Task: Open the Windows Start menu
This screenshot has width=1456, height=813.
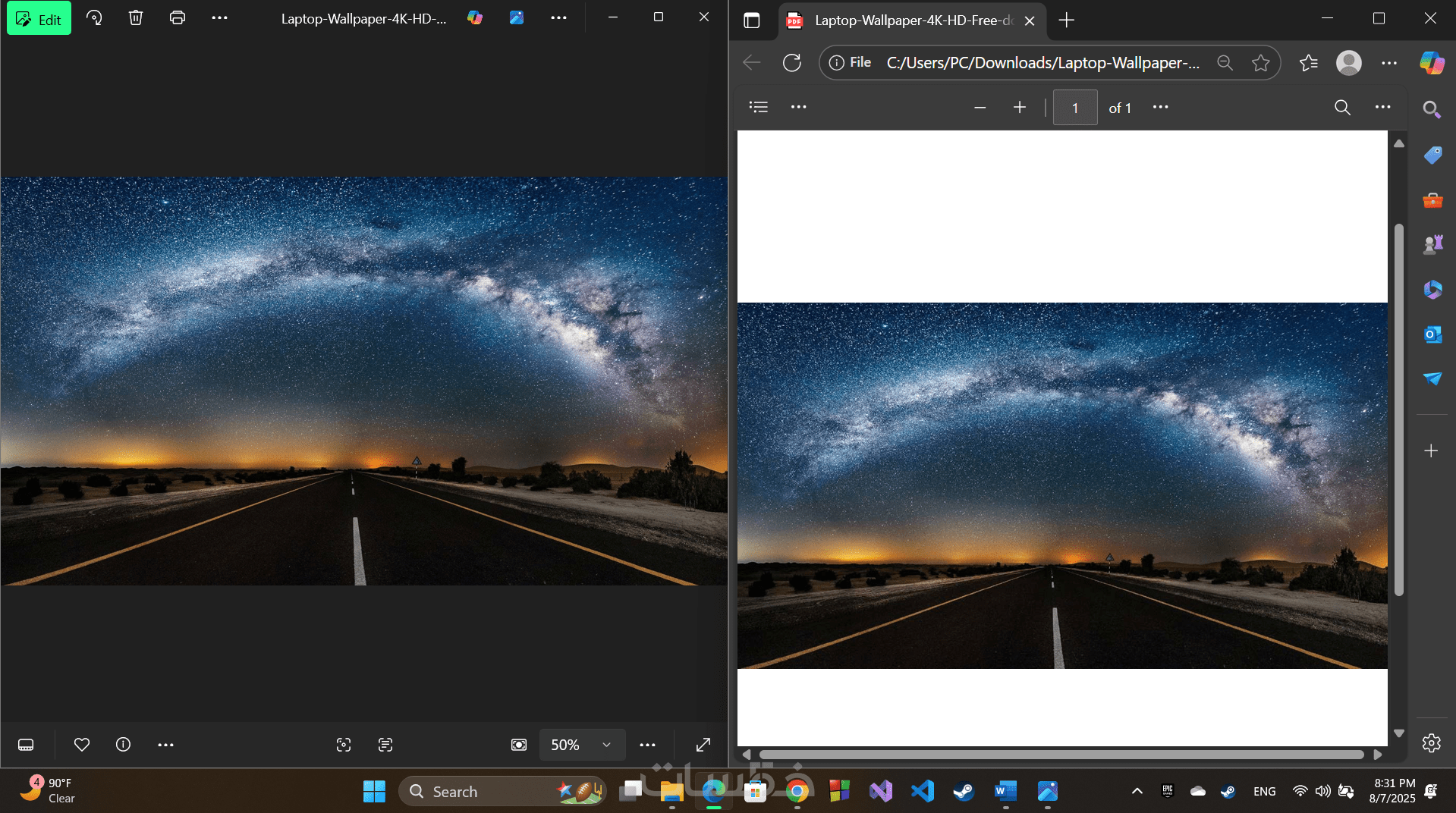Action: 374,792
